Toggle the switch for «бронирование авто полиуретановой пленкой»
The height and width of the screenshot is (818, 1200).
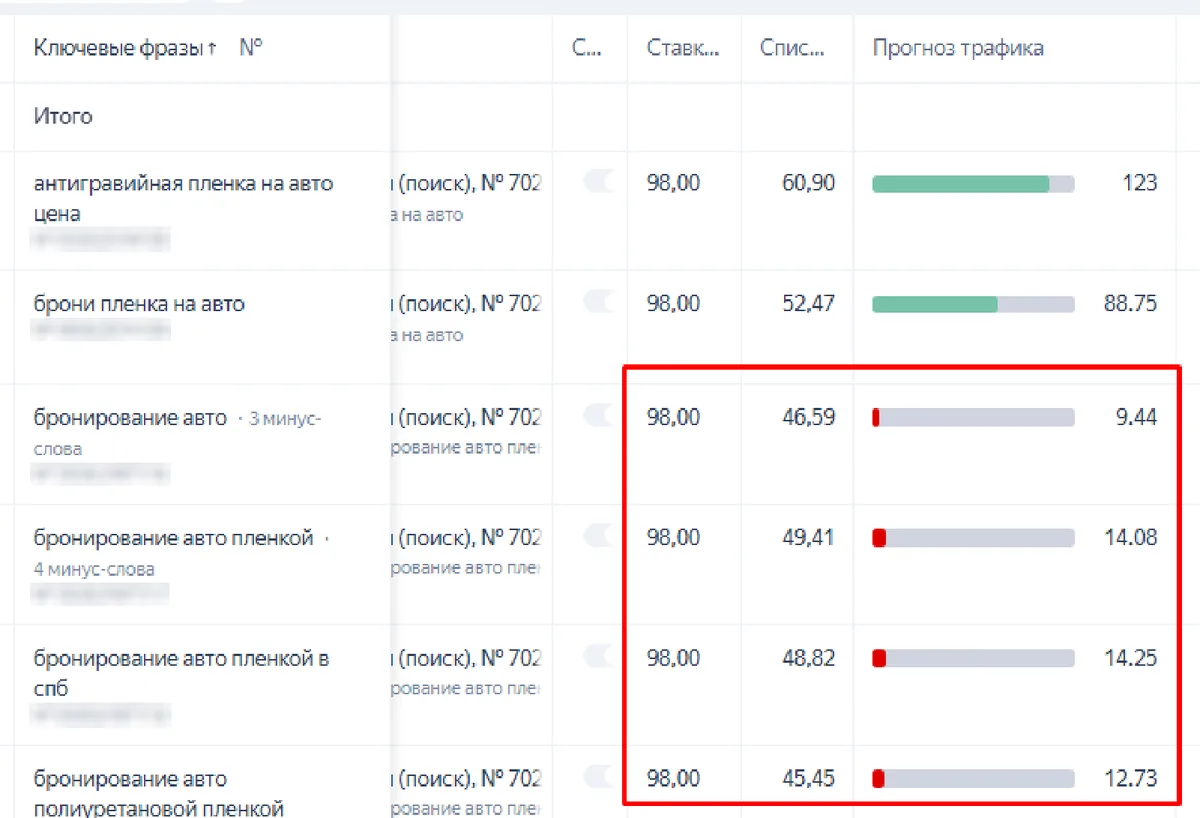pos(598,776)
